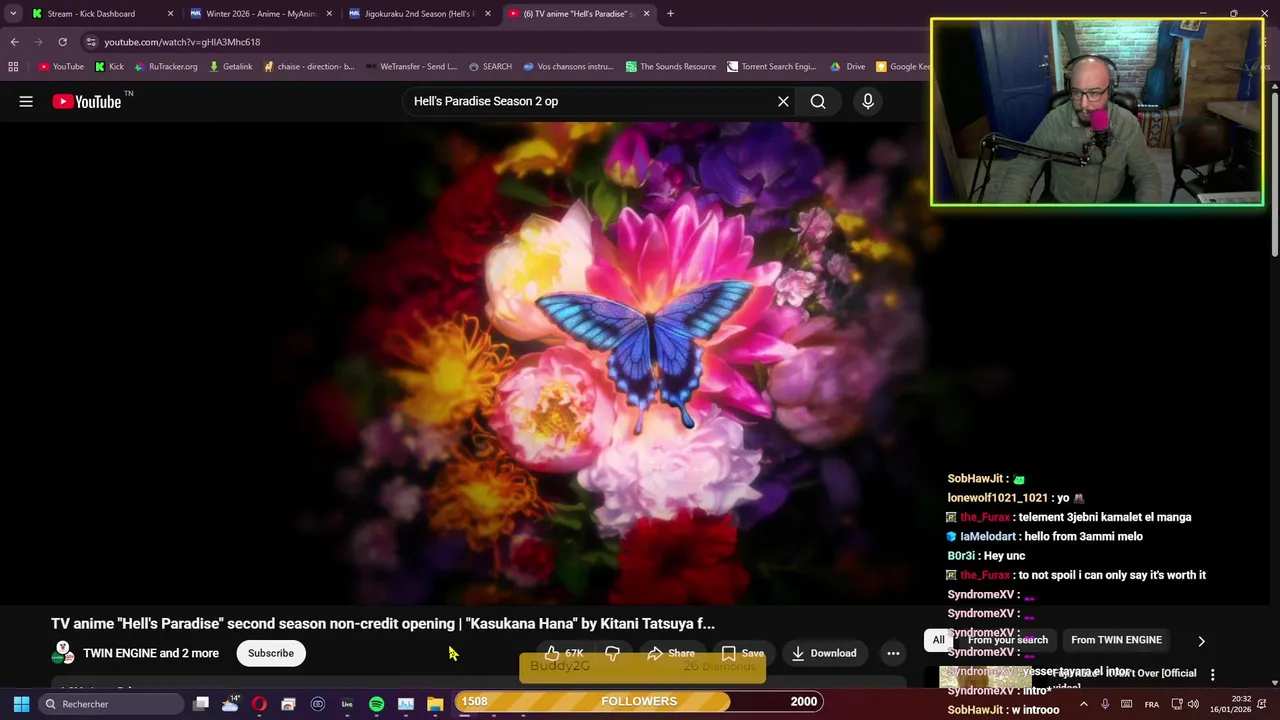This screenshot has width=1280, height=720.
Task: Select the "All" filter chip
Action: (x=938, y=640)
